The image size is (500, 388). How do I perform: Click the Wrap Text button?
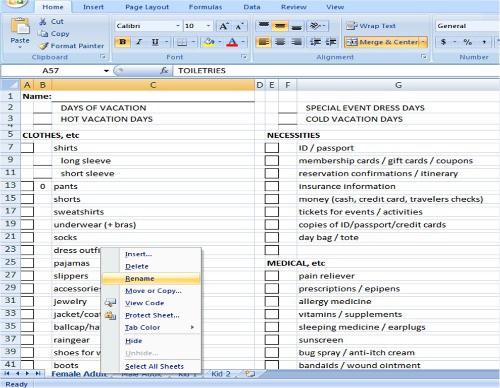coord(371,26)
